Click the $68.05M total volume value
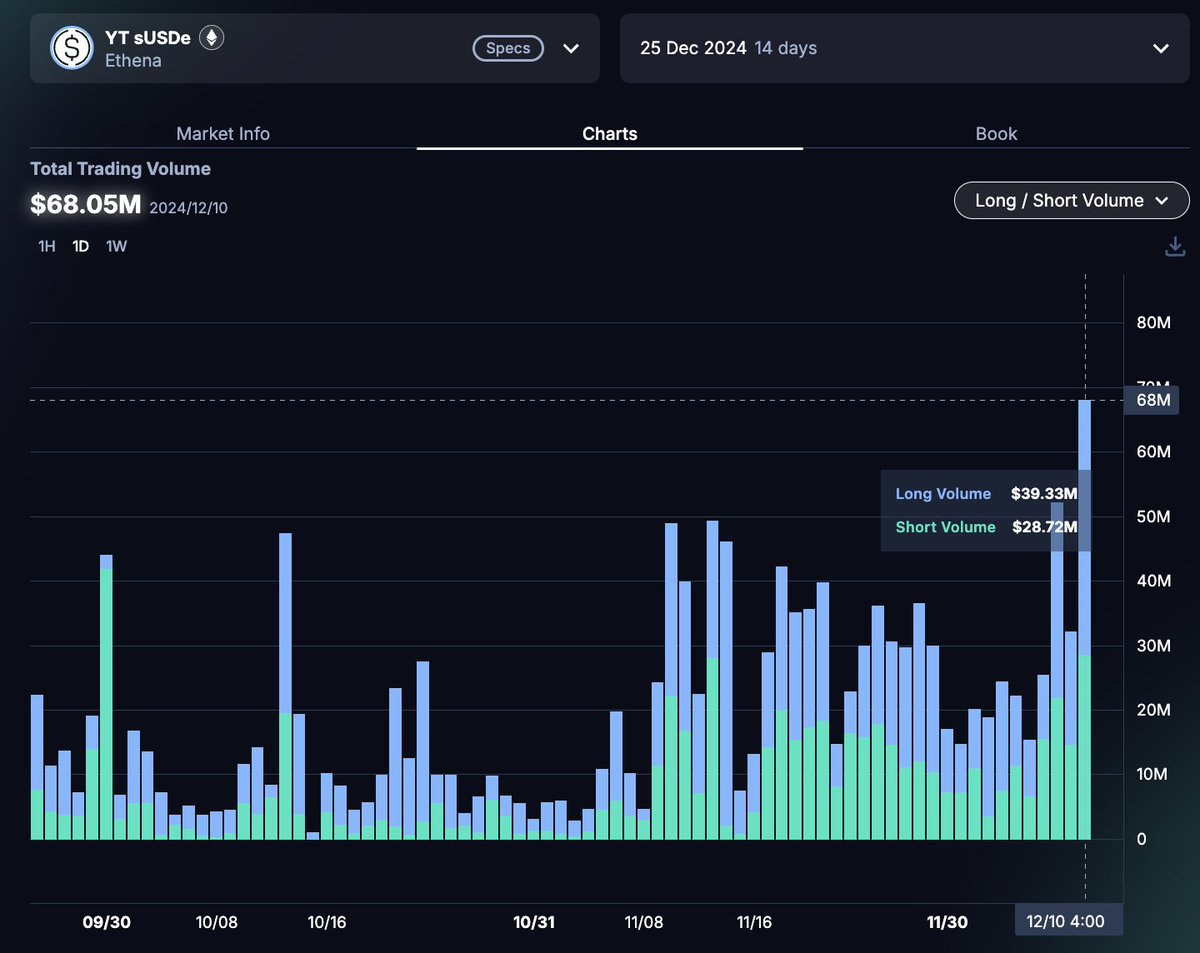 pos(85,204)
